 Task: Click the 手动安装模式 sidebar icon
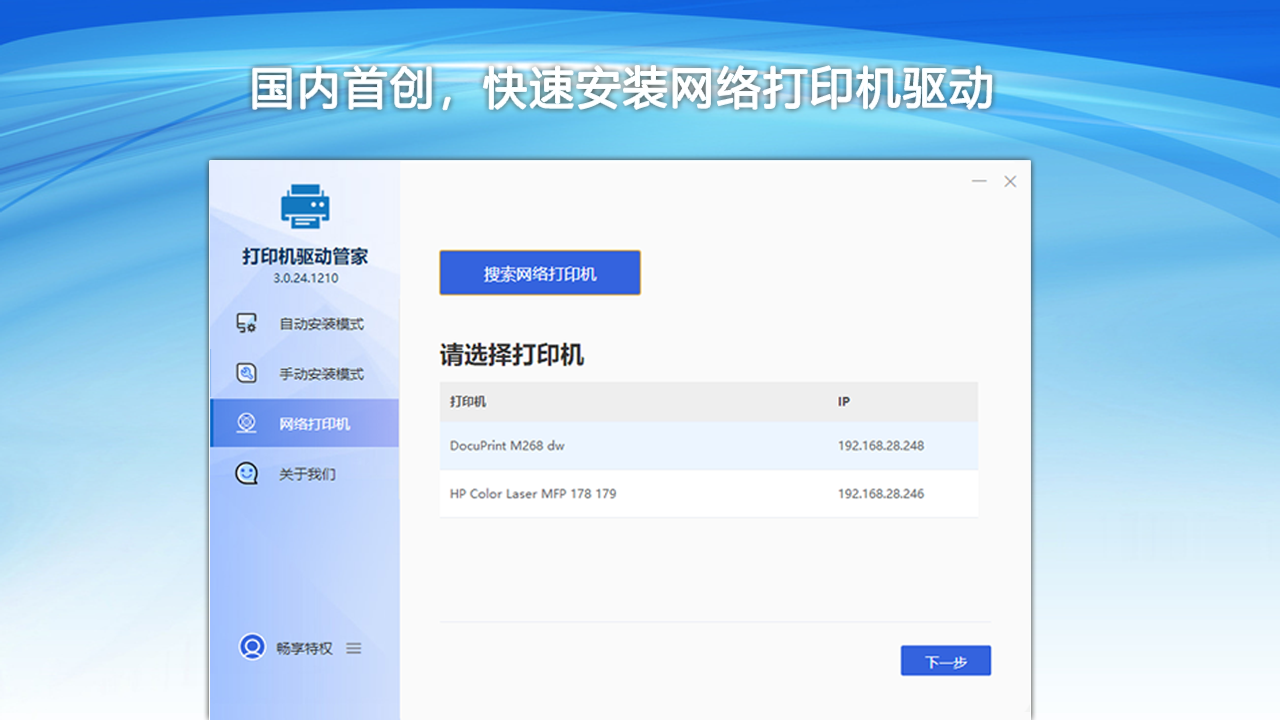pyautogui.click(x=246, y=372)
